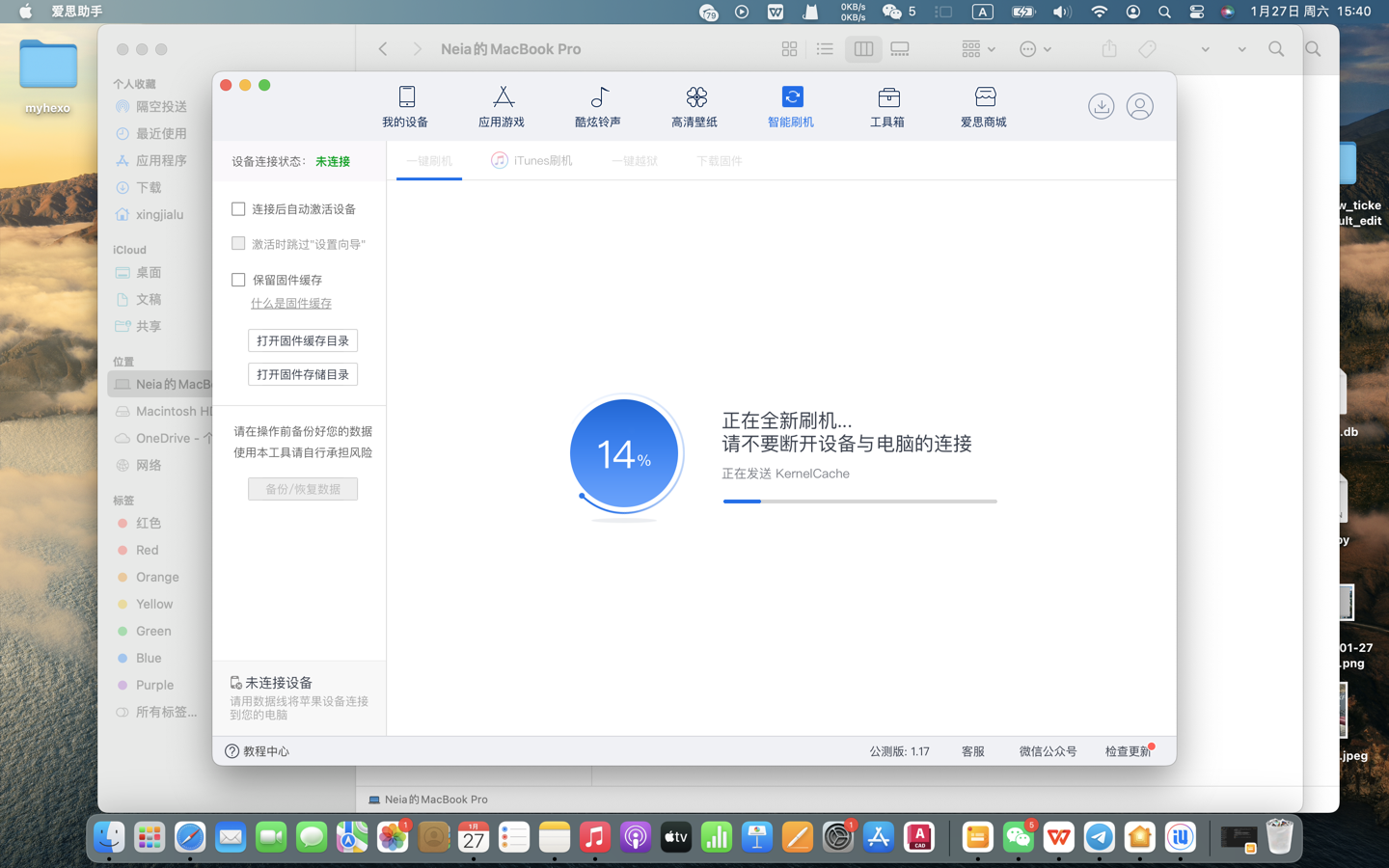Open 微信公众号 link

1048,751
